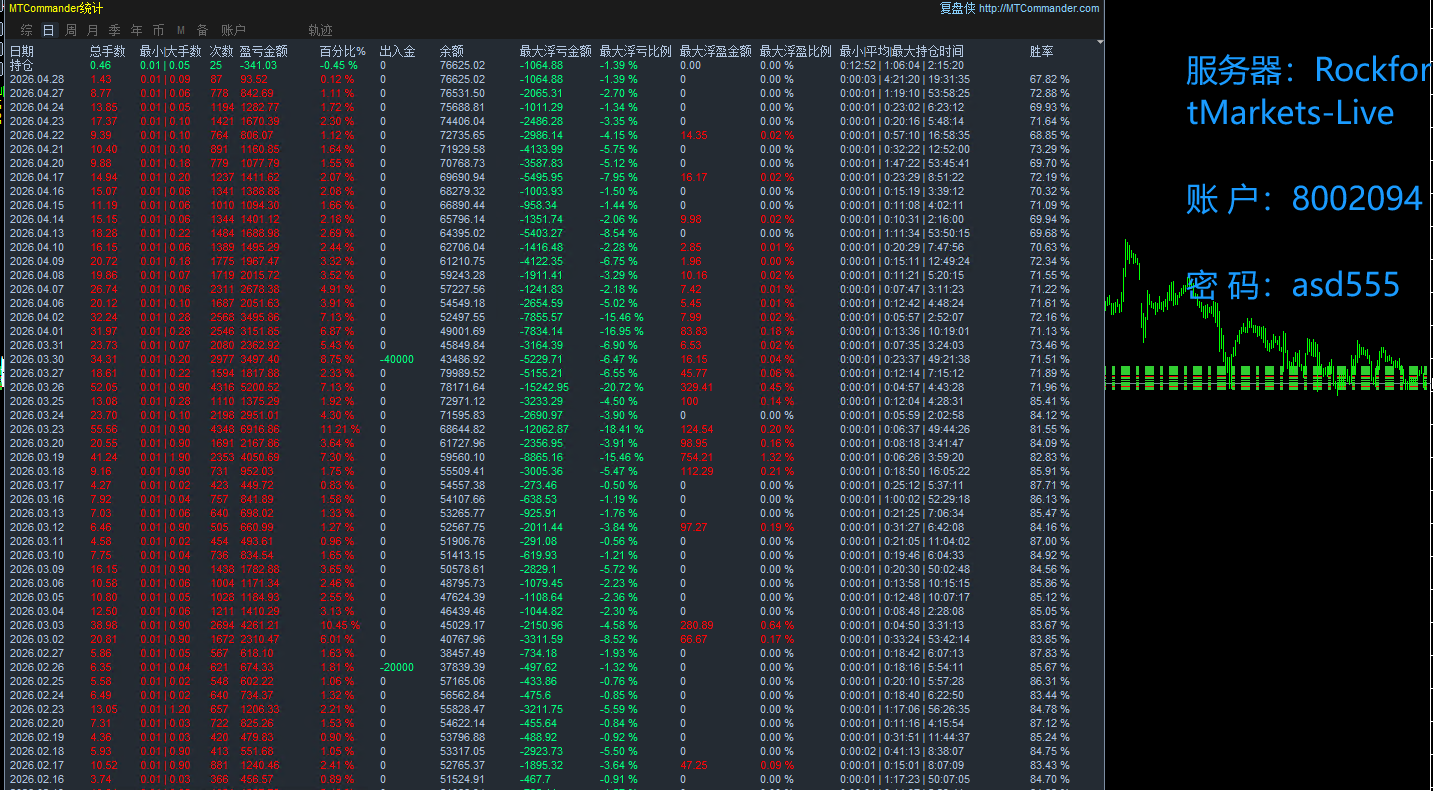Click the 2026.04.01 date cell
This screenshot has width=1433, height=791.
pyautogui.click(x=37, y=331)
